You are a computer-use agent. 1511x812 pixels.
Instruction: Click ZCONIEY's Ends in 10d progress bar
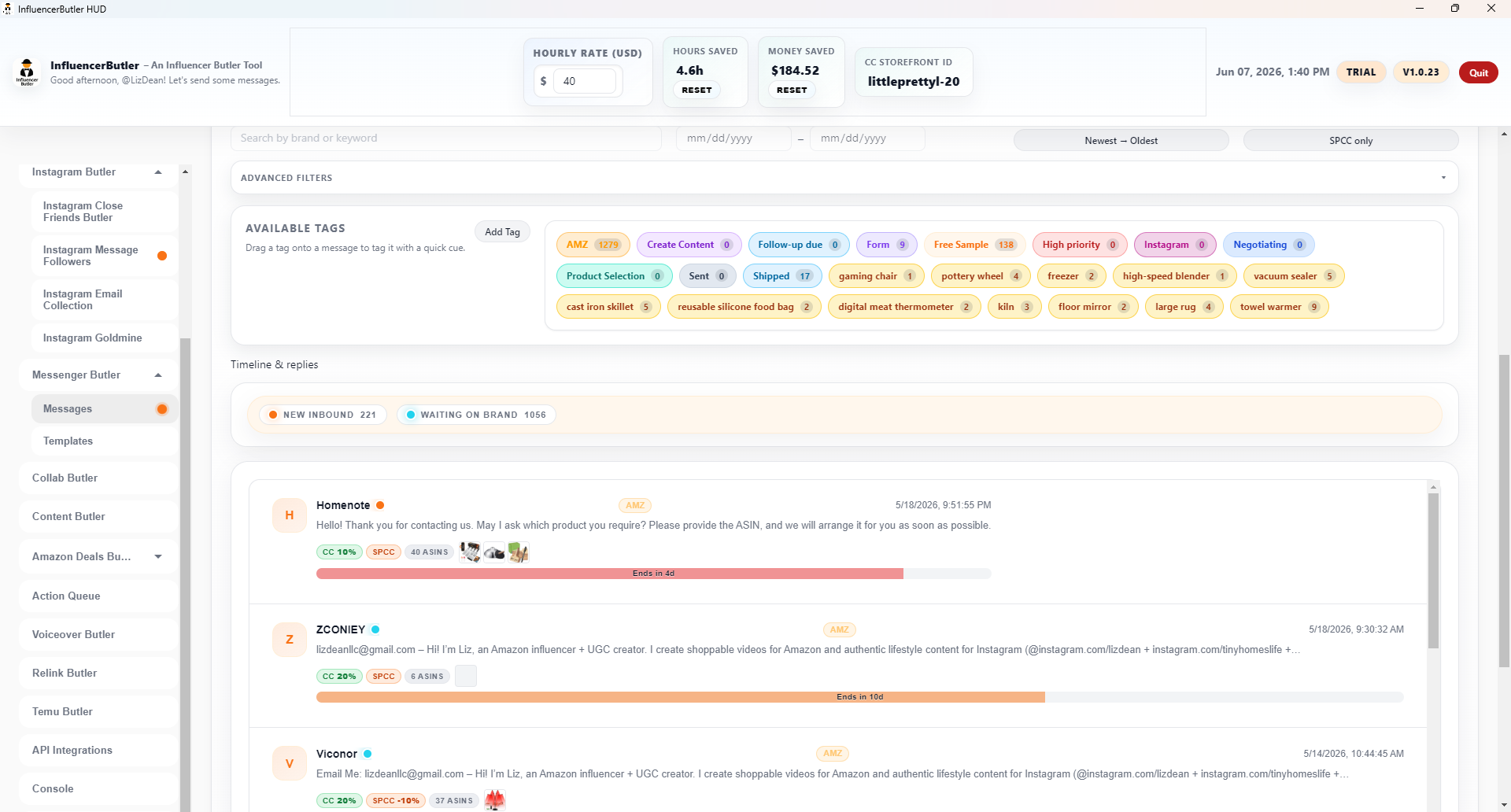859,697
